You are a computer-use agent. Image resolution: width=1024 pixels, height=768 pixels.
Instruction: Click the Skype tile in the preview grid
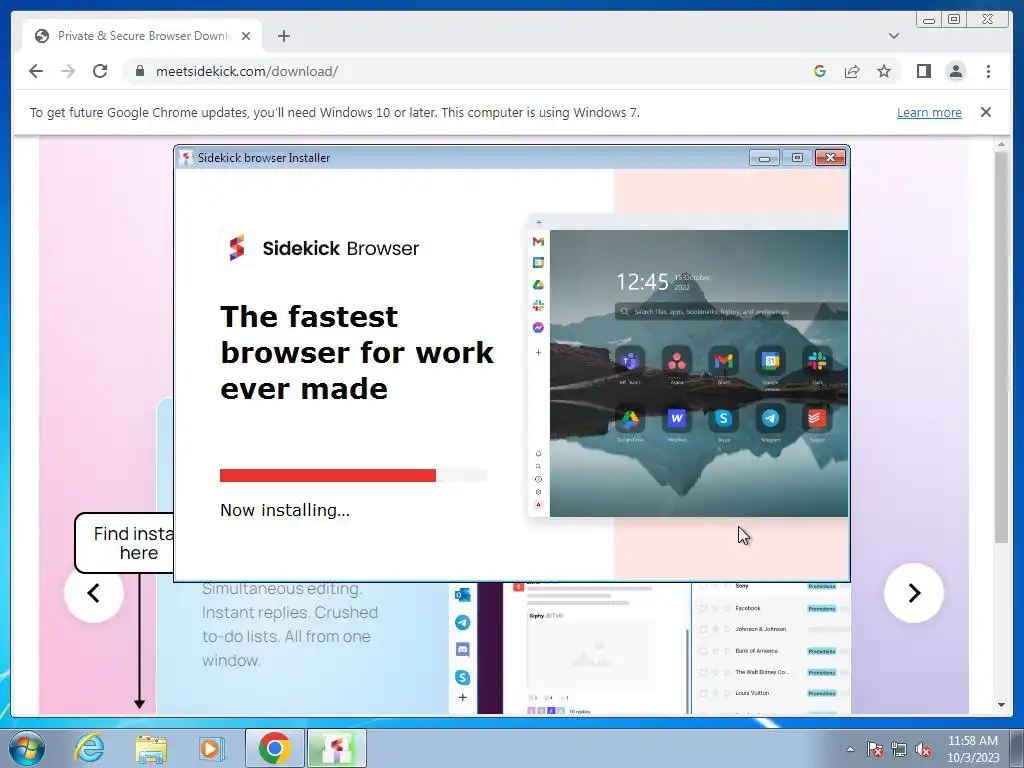pyautogui.click(x=724, y=419)
